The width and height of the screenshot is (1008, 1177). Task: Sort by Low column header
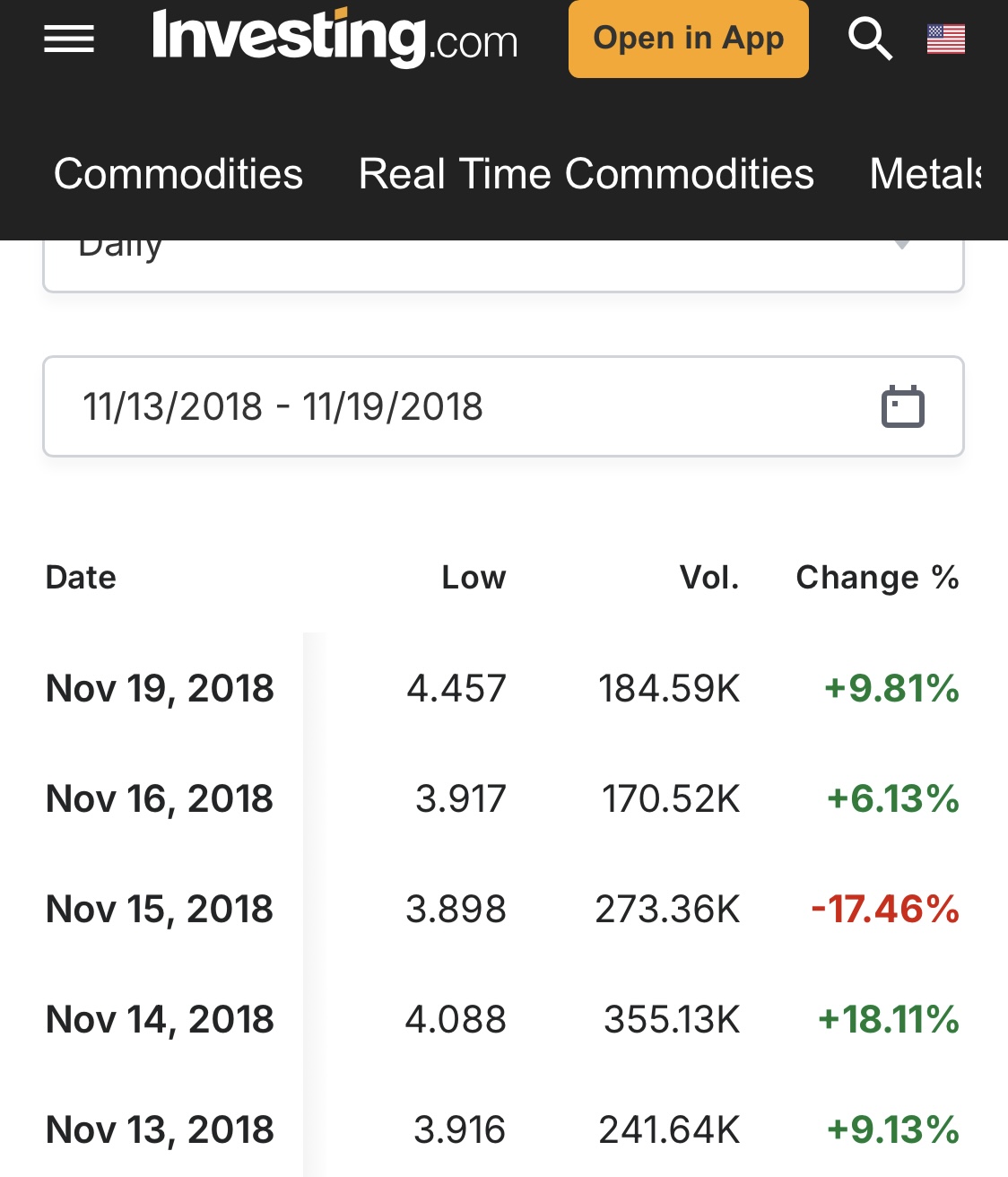(474, 578)
